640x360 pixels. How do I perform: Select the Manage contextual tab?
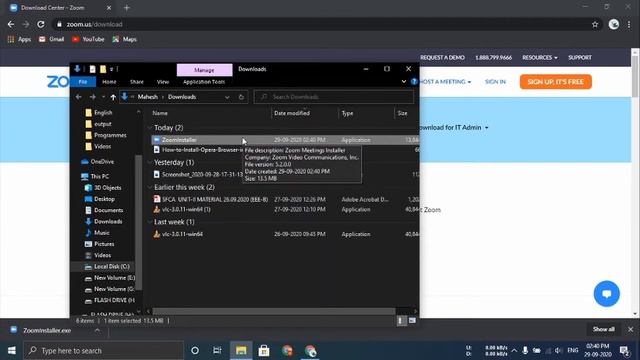[204, 70]
